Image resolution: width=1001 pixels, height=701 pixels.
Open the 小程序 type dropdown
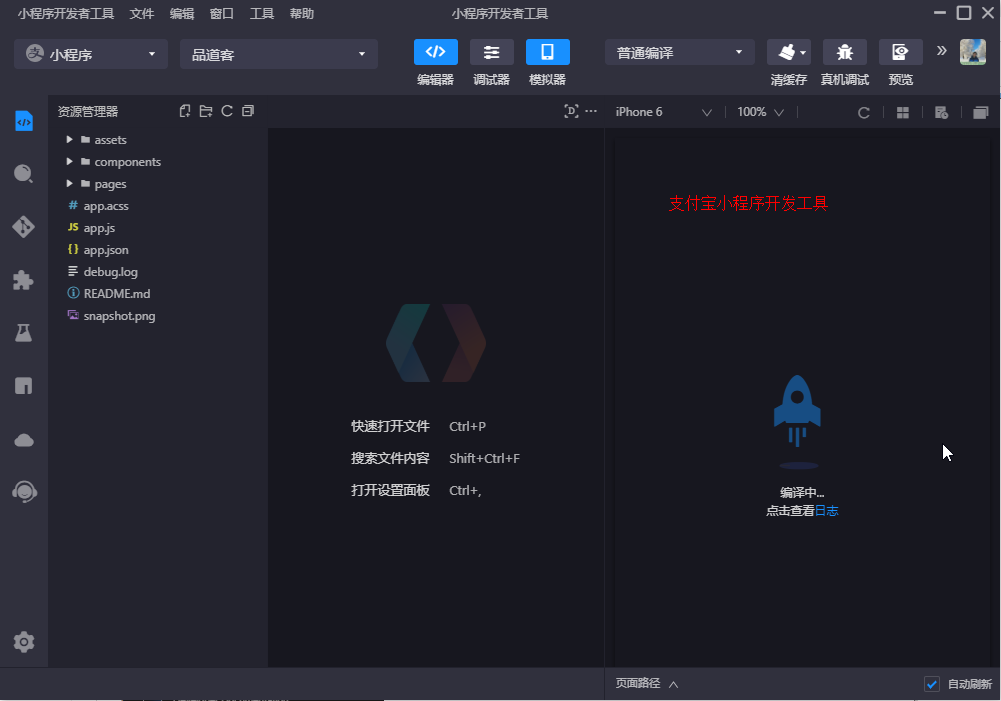coord(91,54)
